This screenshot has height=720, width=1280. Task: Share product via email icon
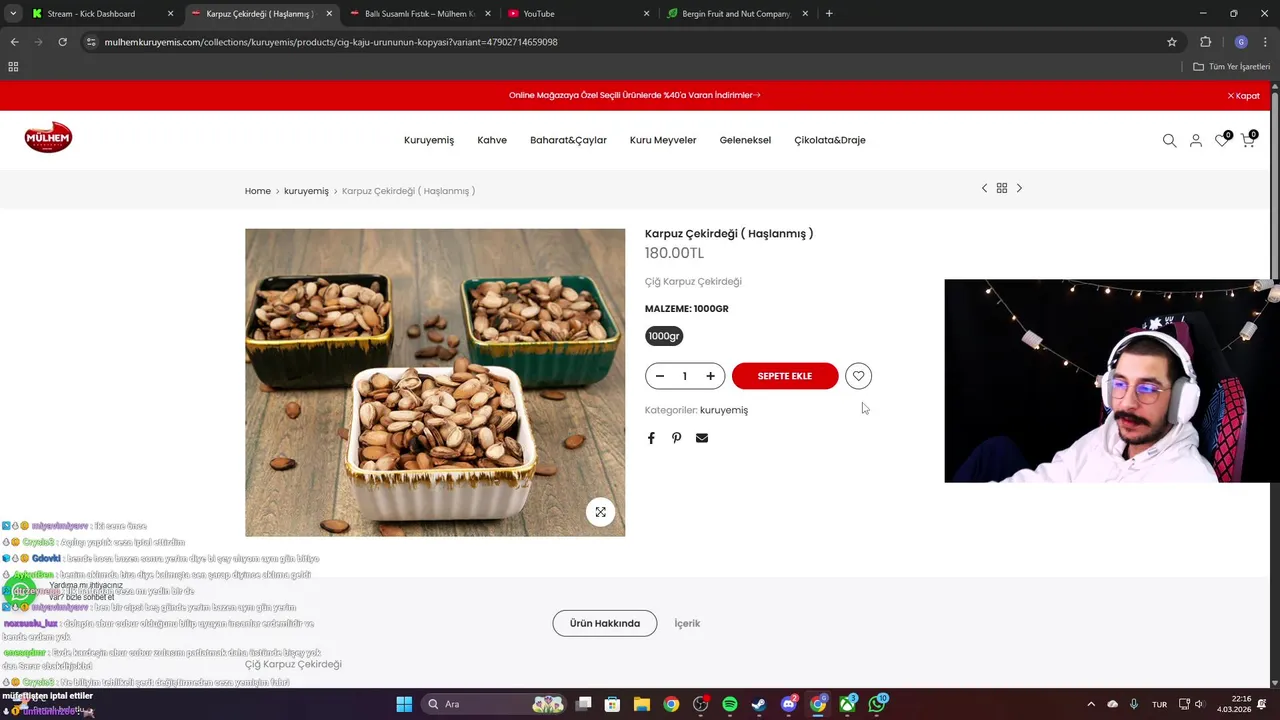(x=702, y=438)
